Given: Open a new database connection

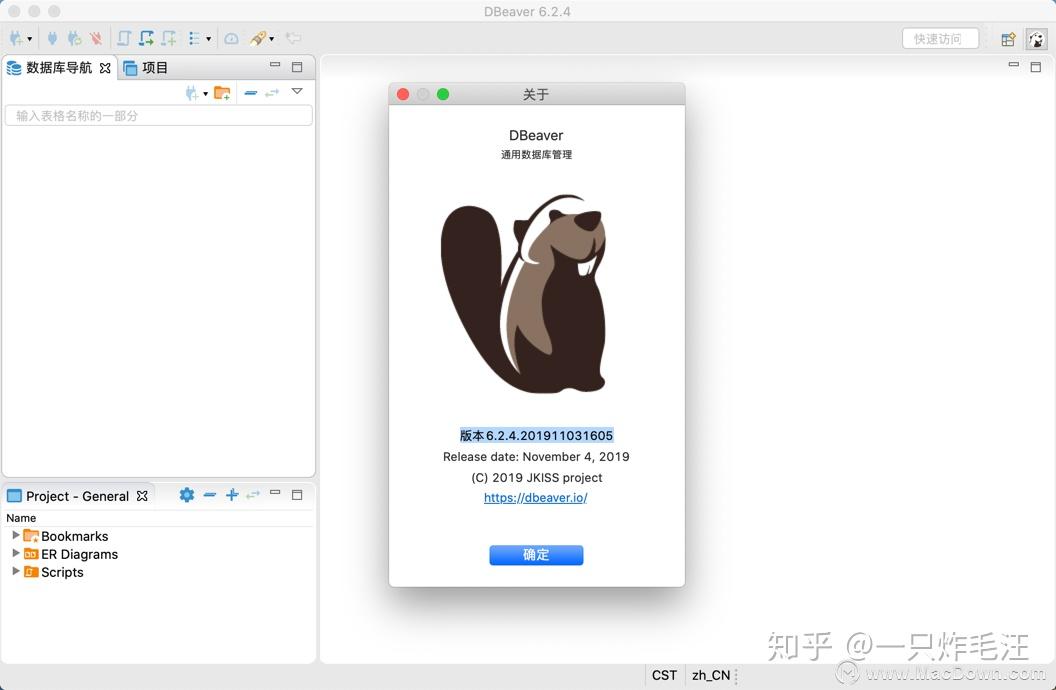Looking at the screenshot, I should pos(14,37).
